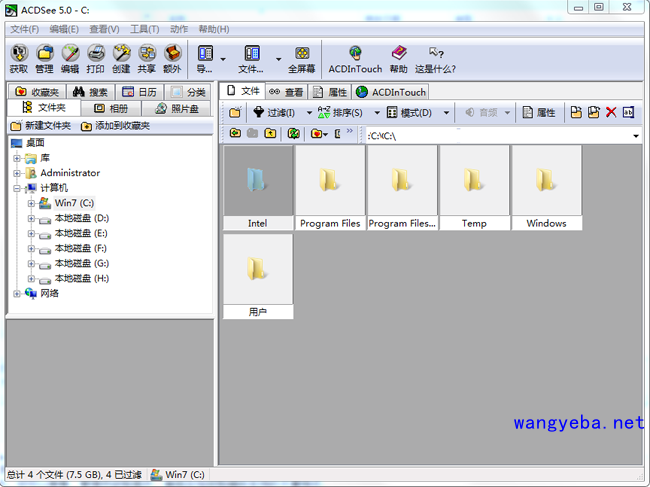The width and height of the screenshot is (650, 487).
Task: Click the 打印 (Print) toolbar icon
Action: [x=96, y=58]
